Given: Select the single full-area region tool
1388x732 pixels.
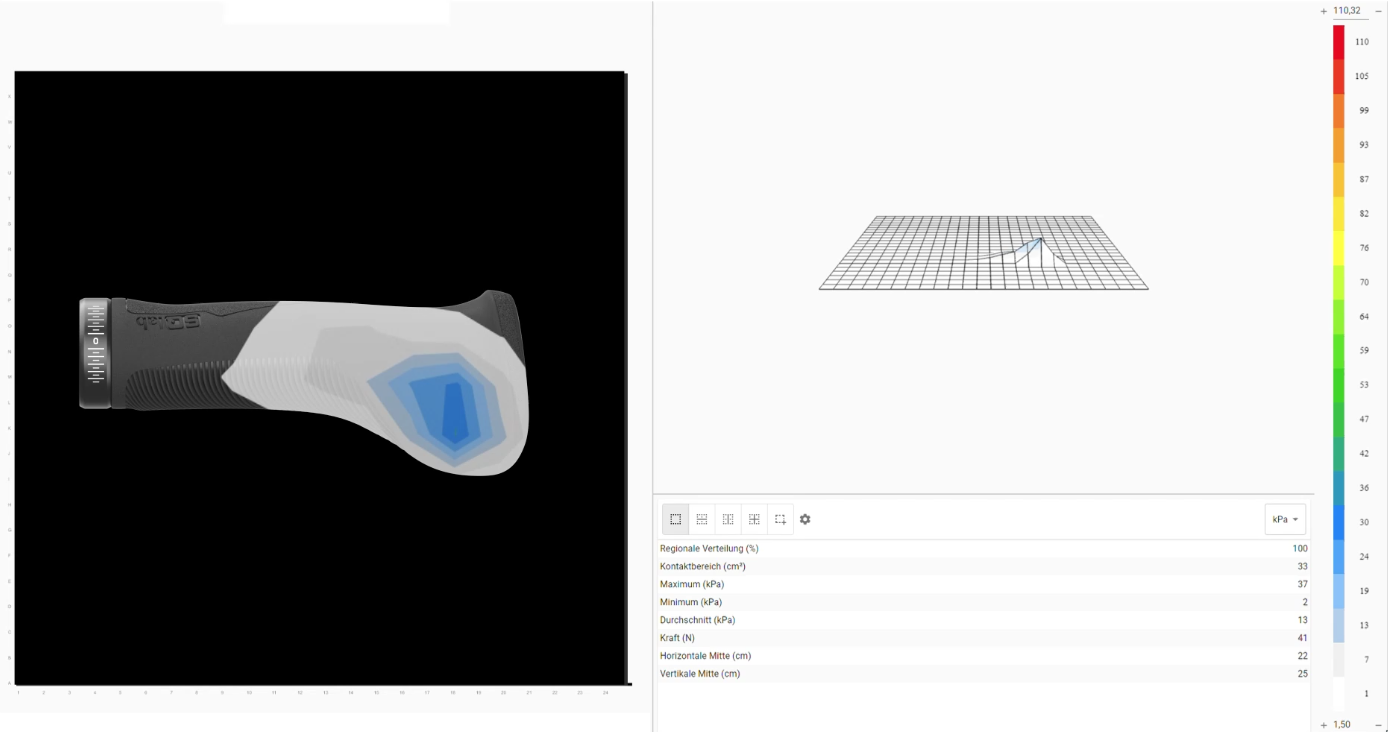Looking at the screenshot, I should [676, 519].
